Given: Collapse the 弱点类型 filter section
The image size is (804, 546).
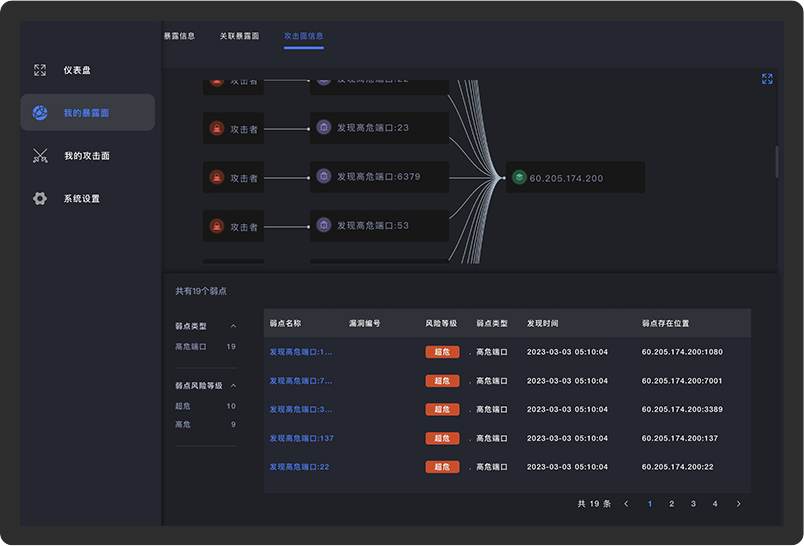Looking at the screenshot, I should (233, 326).
